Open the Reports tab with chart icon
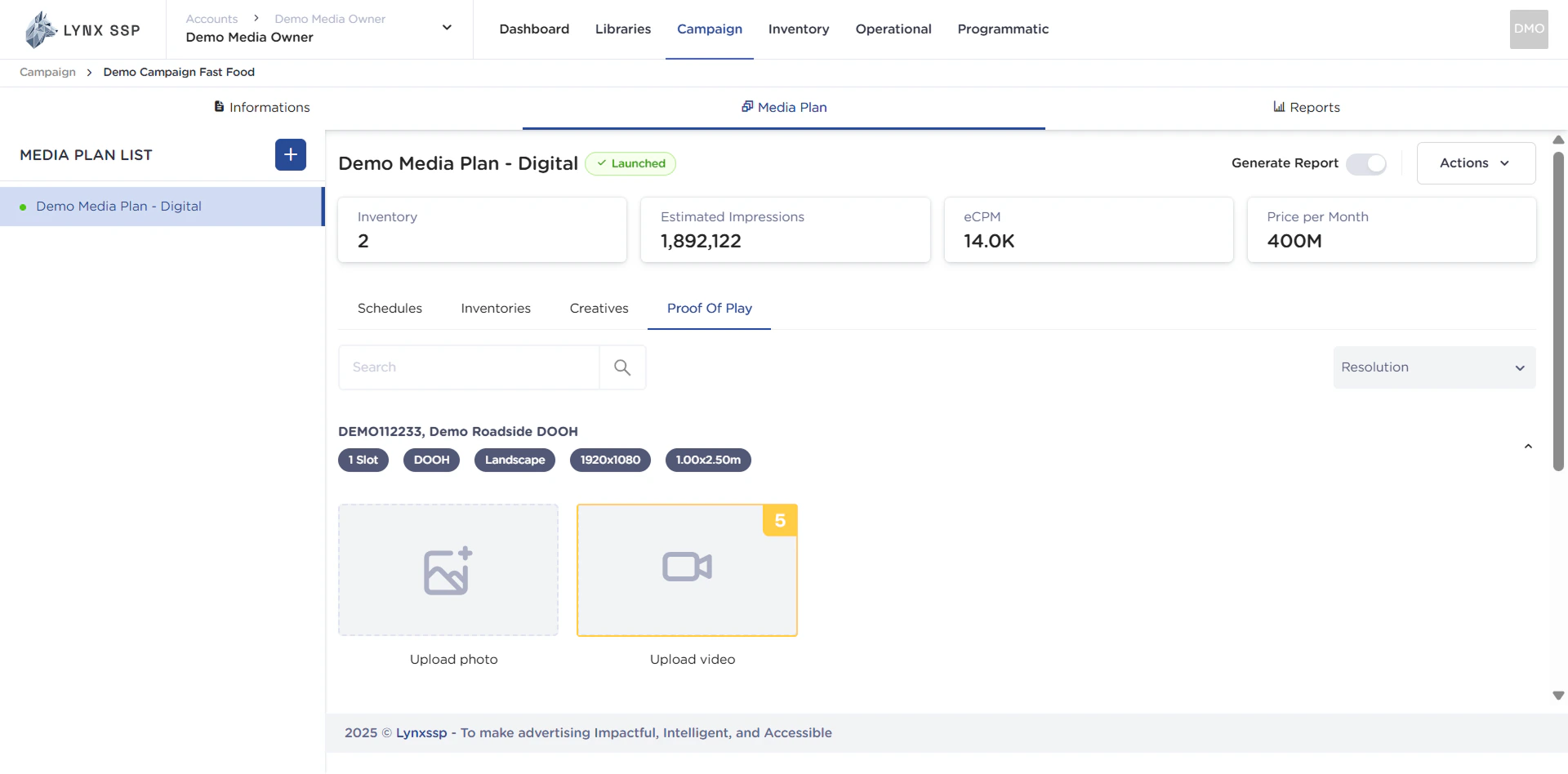Screen dimensions: 1568x774 (x=1307, y=107)
